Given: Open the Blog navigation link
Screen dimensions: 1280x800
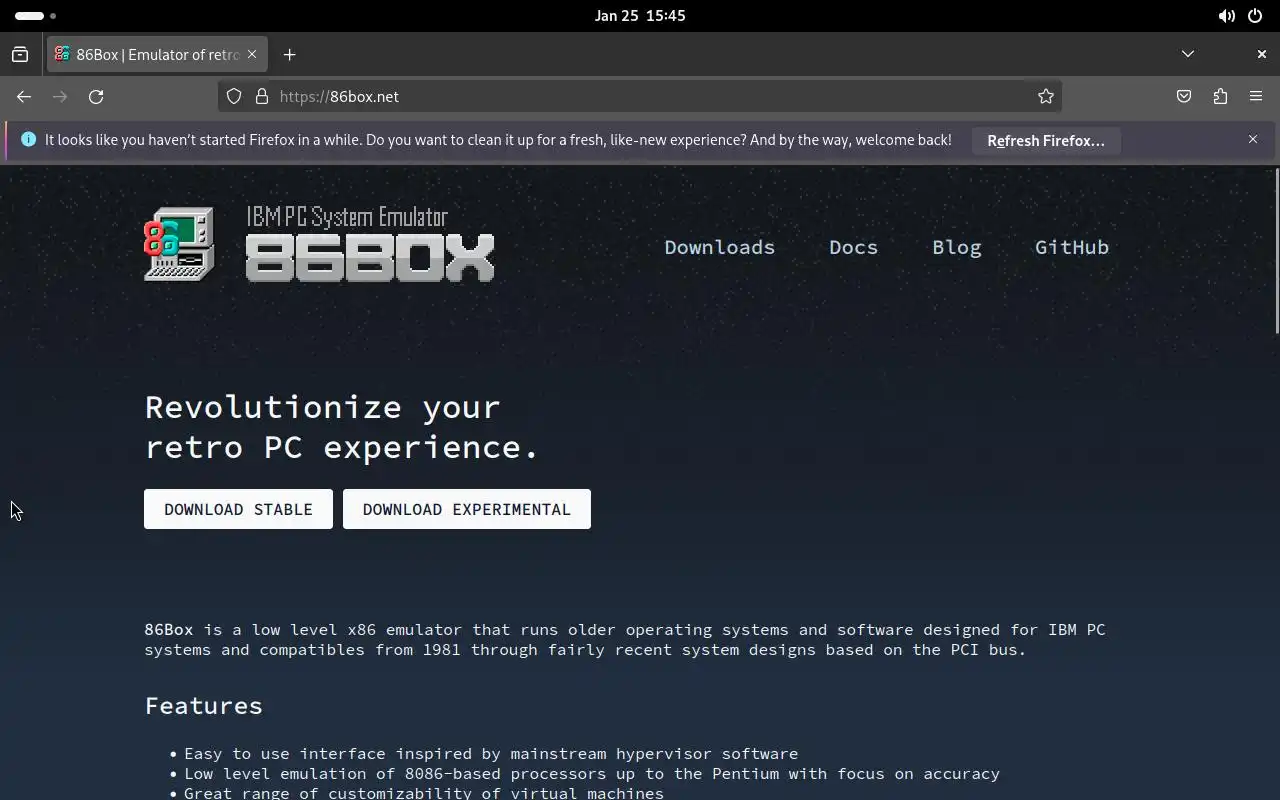Looking at the screenshot, I should coord(957,248).
